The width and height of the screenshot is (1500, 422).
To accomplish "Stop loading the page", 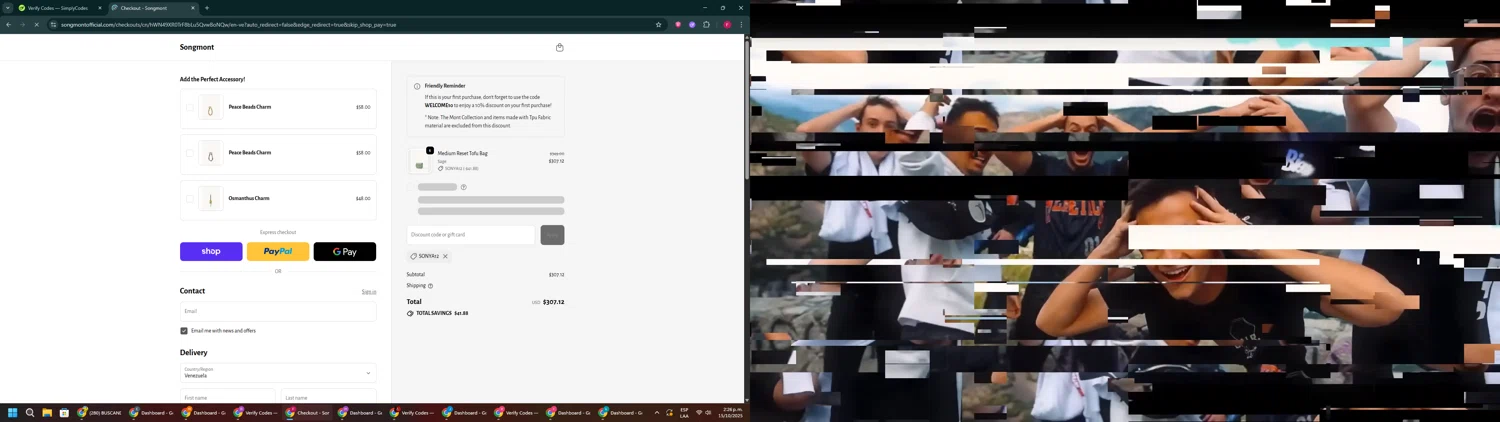I will pyautogui.click(x=36, y=25).
